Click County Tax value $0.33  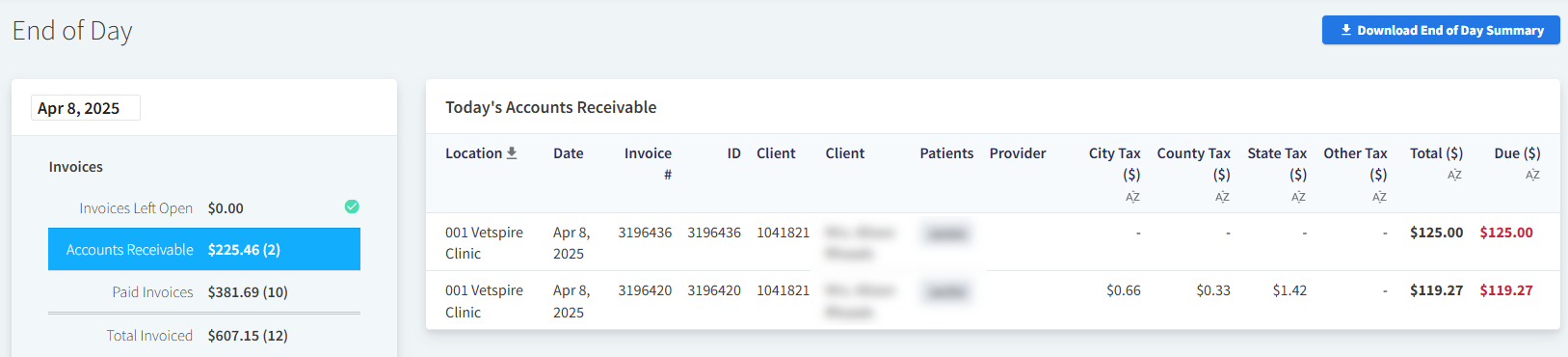(1213, 290)
